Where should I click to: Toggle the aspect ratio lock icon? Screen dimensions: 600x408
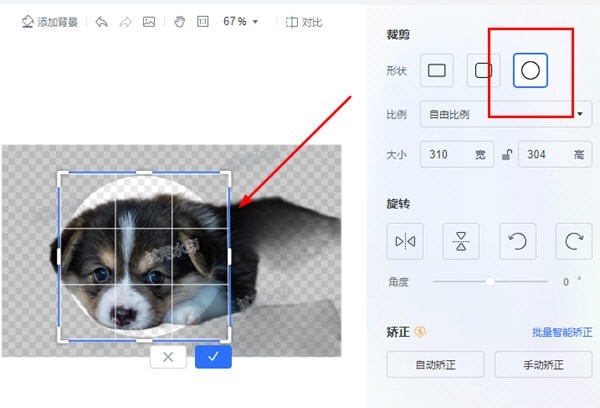507,155
